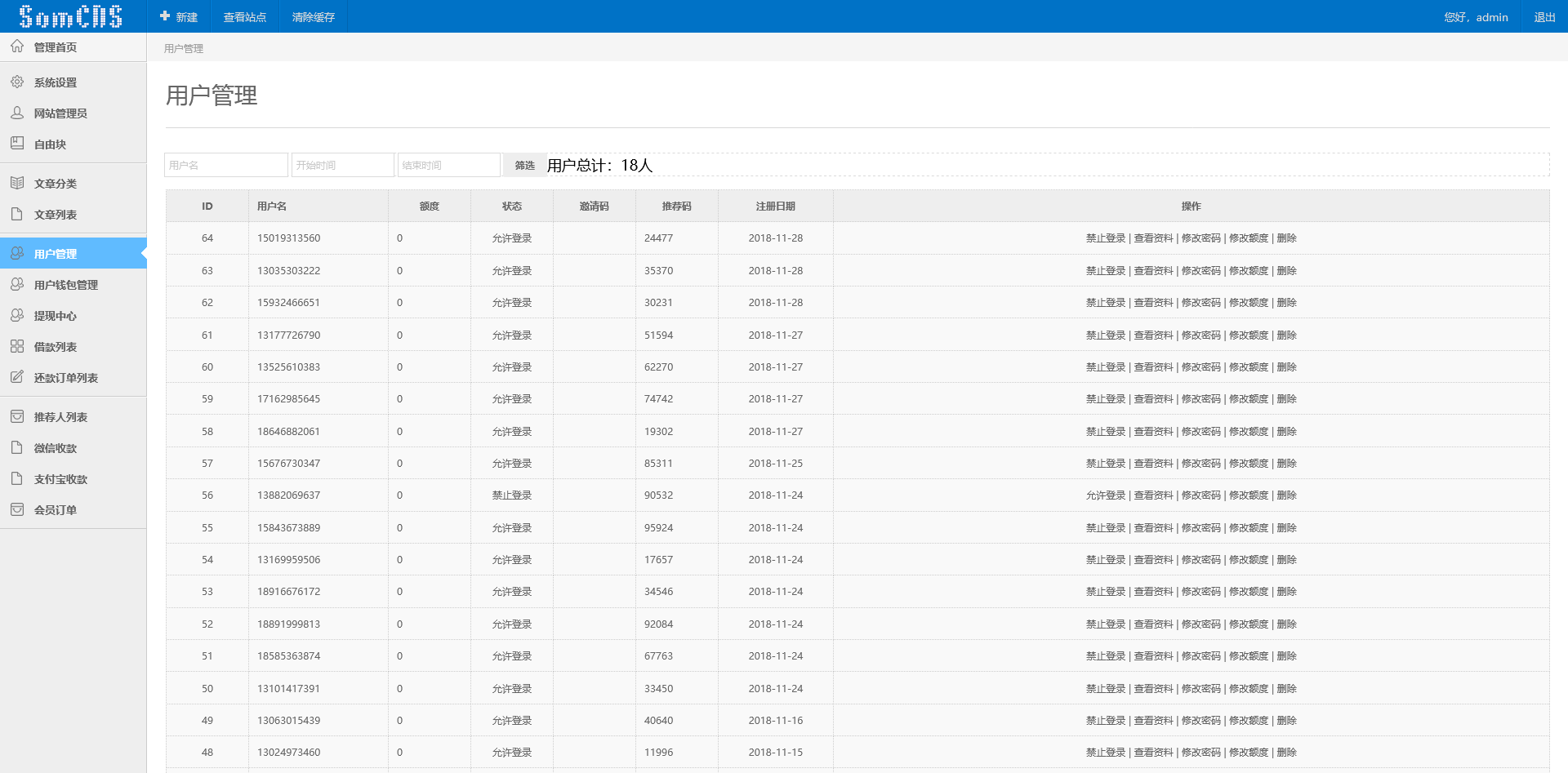The width and height of the screenshot is (1568, 773).
Task: Click the home icon beside 管理首页
Action: point(17,47)
